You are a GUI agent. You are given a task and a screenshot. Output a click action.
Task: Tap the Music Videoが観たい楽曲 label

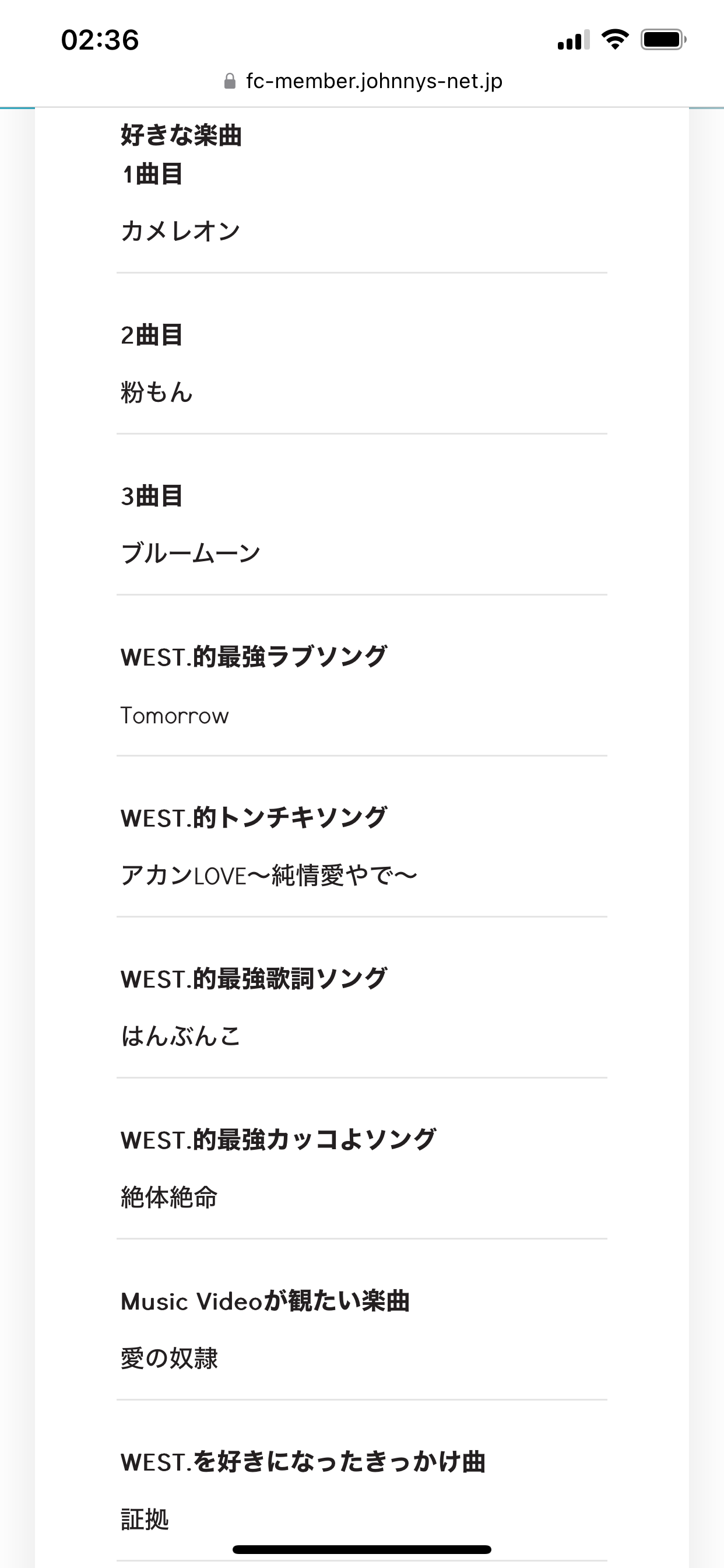click(x=265, y=1301)
